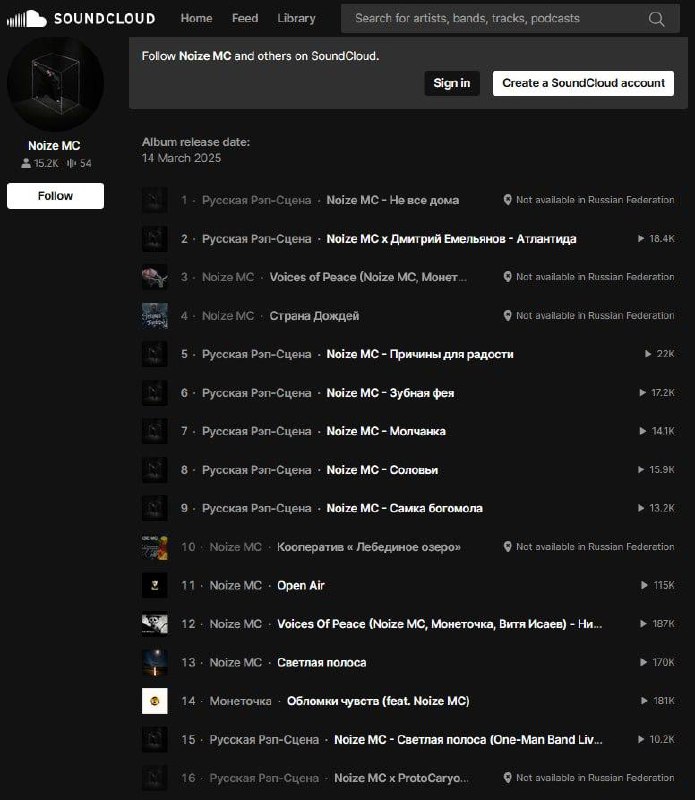Screen dimensions: 695x800
Task: Click the SoundCloud logo
Action: (x=81, y=19)
